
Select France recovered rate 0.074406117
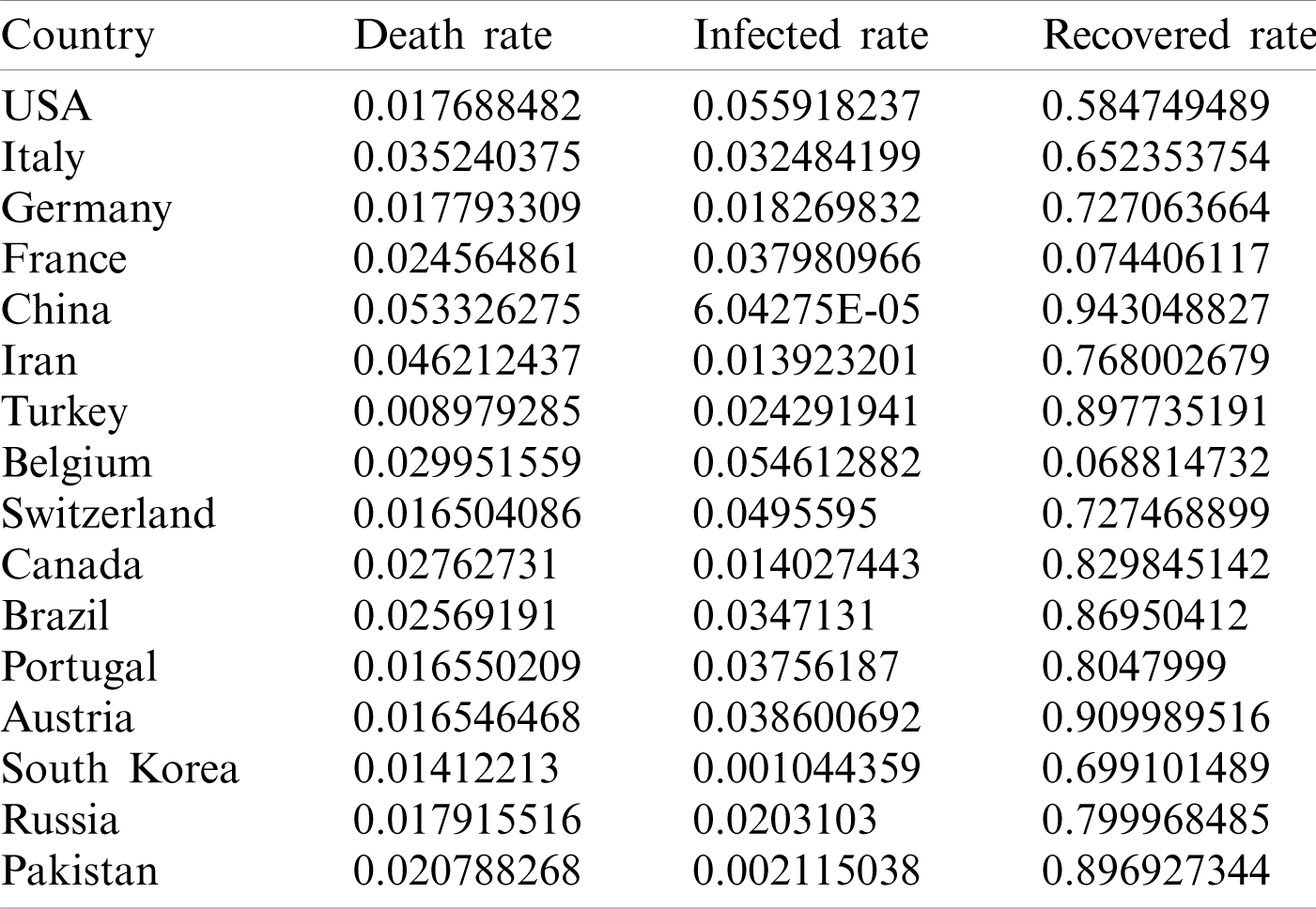tap(1155, 259)
